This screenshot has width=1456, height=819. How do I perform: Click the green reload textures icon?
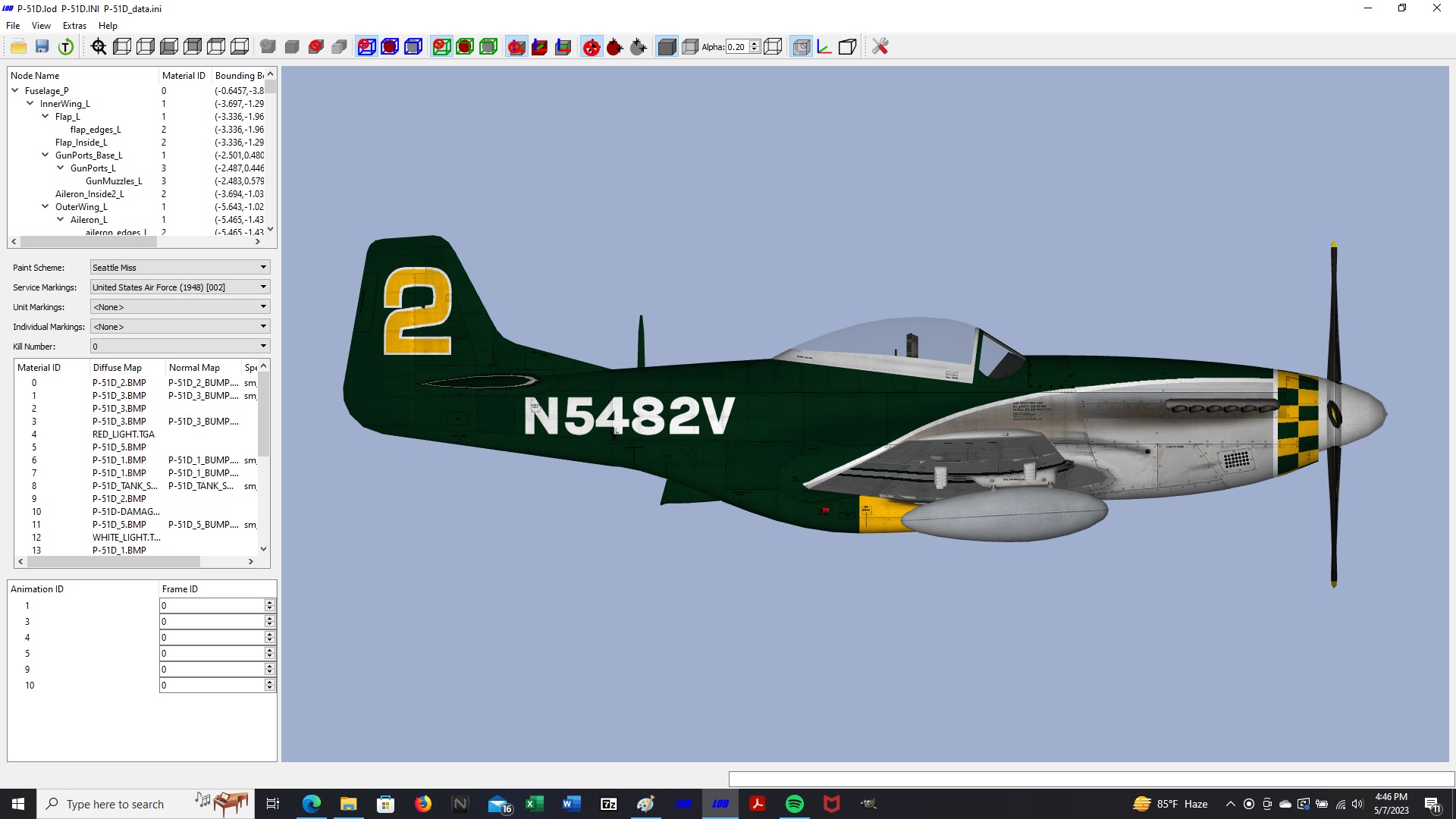[66, 47]
